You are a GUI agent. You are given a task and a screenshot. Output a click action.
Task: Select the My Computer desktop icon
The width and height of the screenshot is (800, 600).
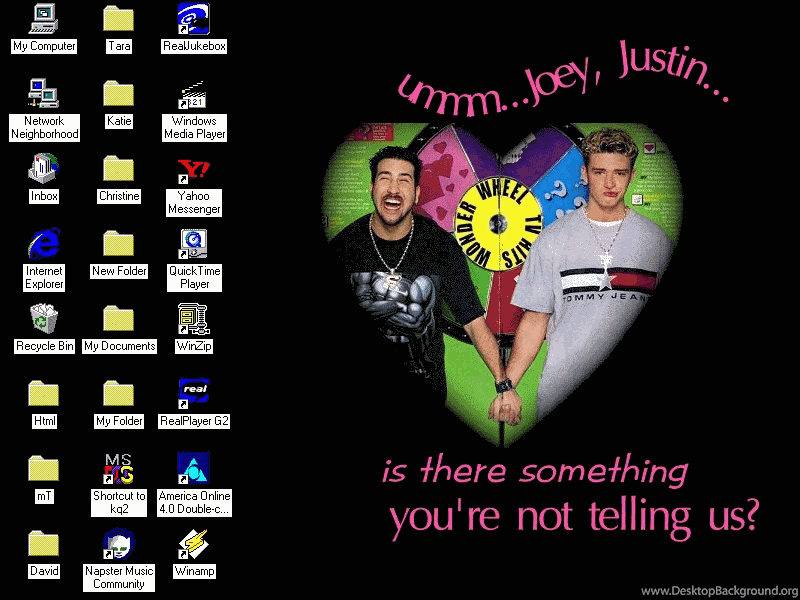44,19
